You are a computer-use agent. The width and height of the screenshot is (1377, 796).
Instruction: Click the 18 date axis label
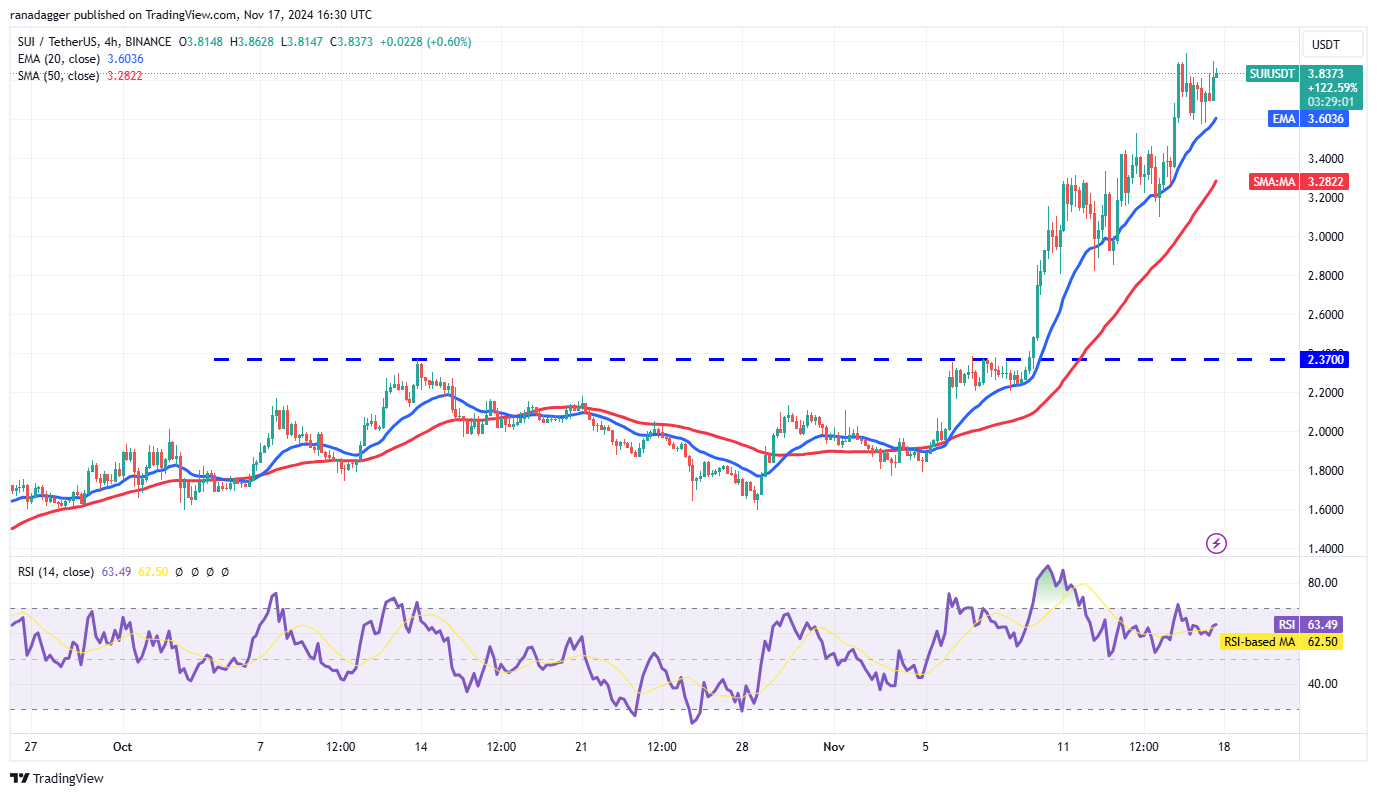click(x=1224, y=747)
